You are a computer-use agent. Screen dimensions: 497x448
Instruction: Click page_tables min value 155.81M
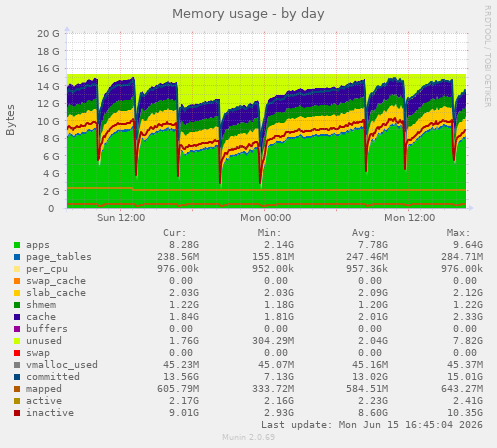pyautogui.click(x=273, y=257)
